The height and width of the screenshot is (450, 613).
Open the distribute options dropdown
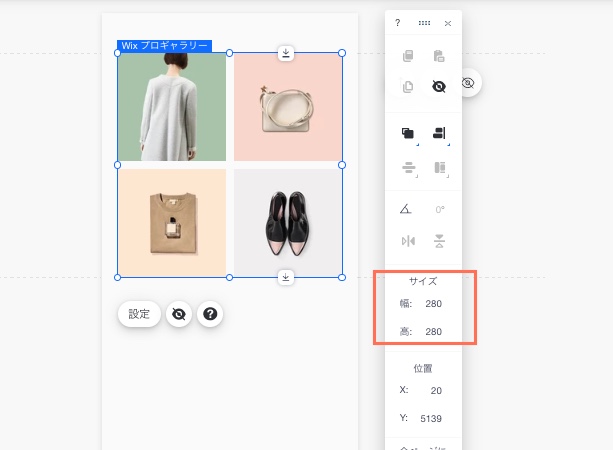click(408, 168)
